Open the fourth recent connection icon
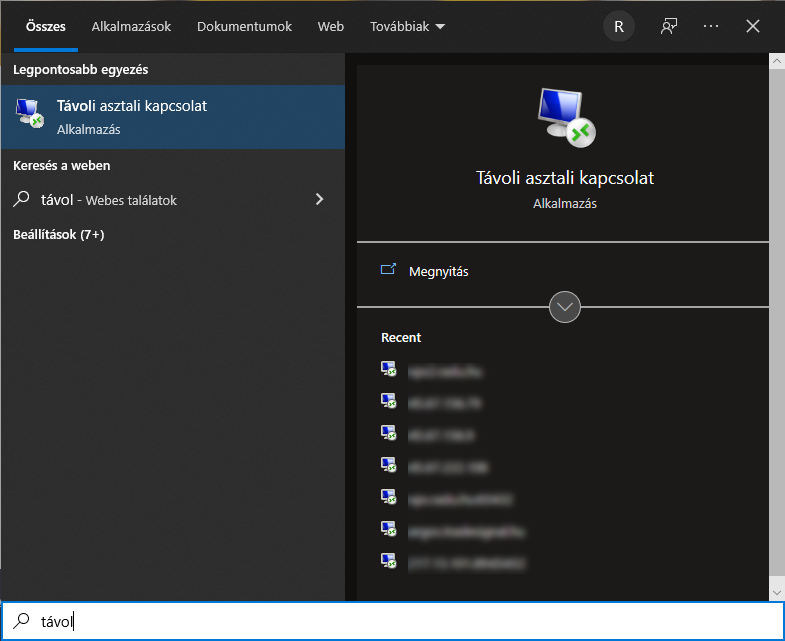 [388, 465]
